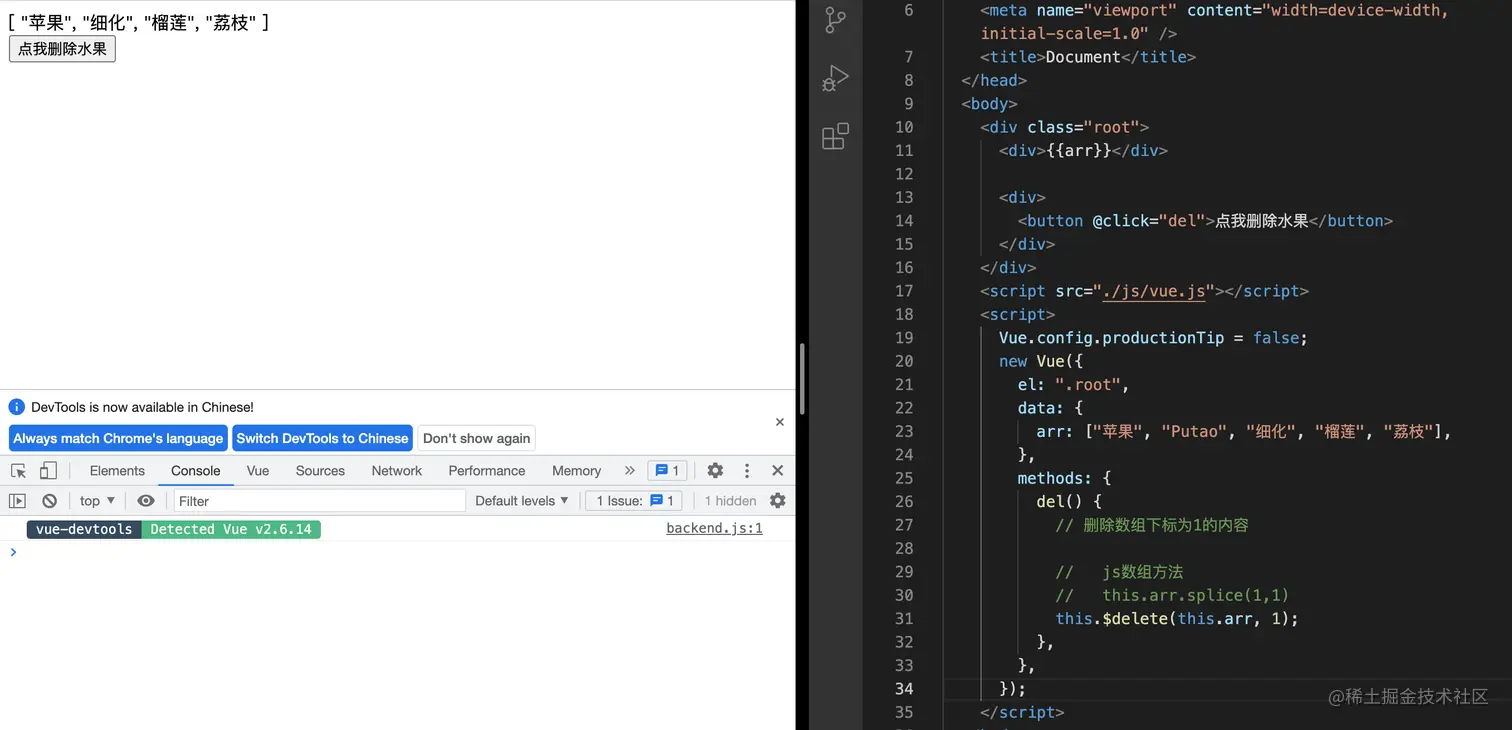Close the DevTools panel
Image resolution: width=1512 pixels, height=730 pixels.
coord(777,471)
